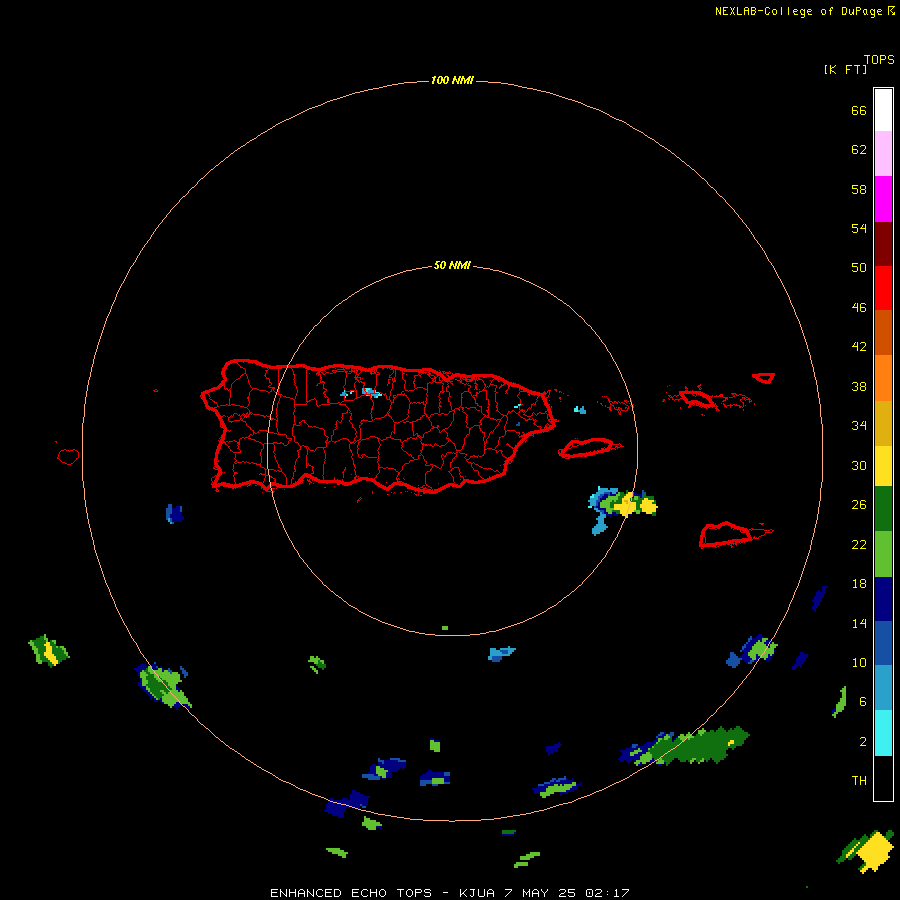Click the legend value 14
Image resolution: width=900 pixels, height=900 pixels.
[x=859, y=623]
